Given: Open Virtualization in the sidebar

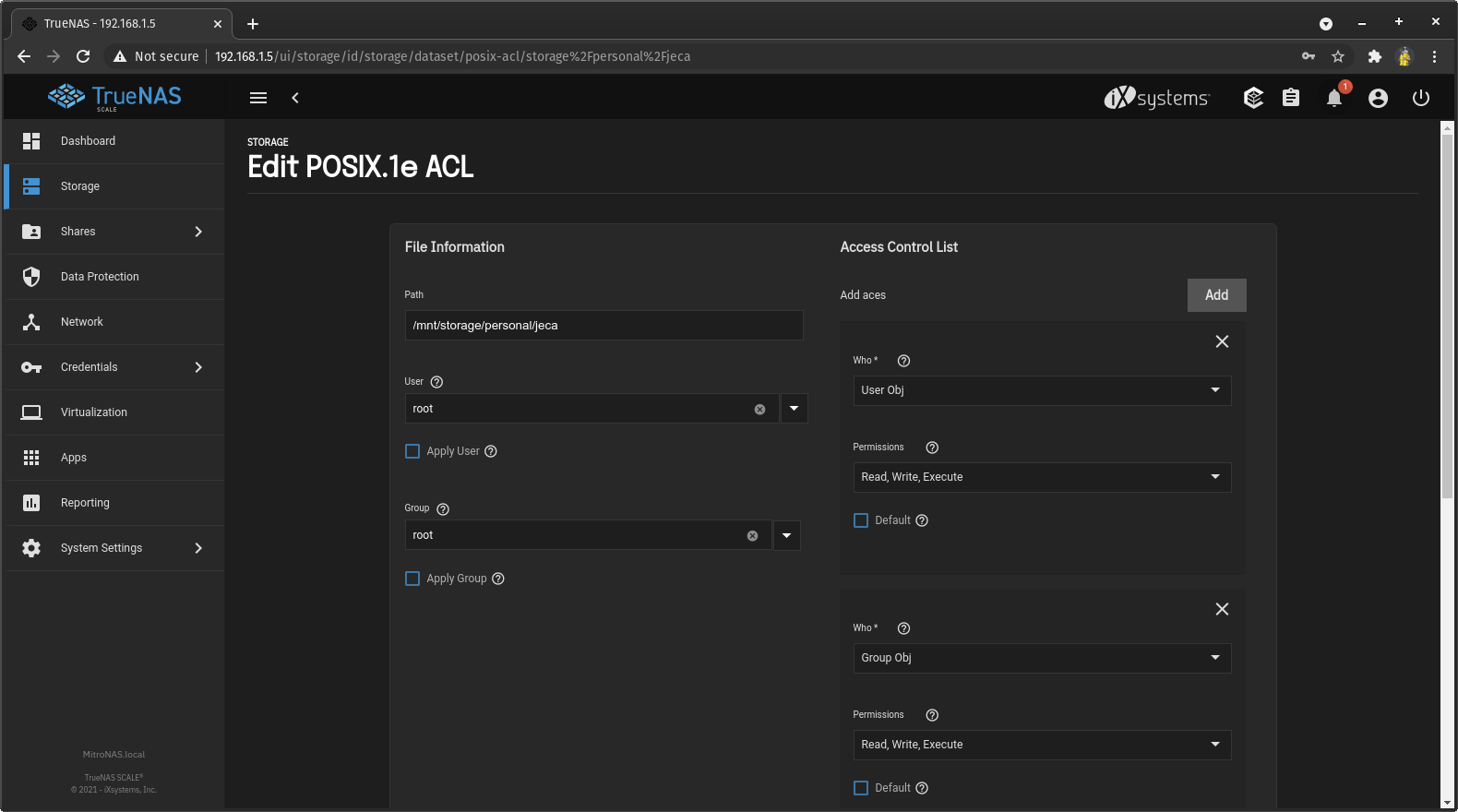Looking at the screenshot, I should pos(114,412).
